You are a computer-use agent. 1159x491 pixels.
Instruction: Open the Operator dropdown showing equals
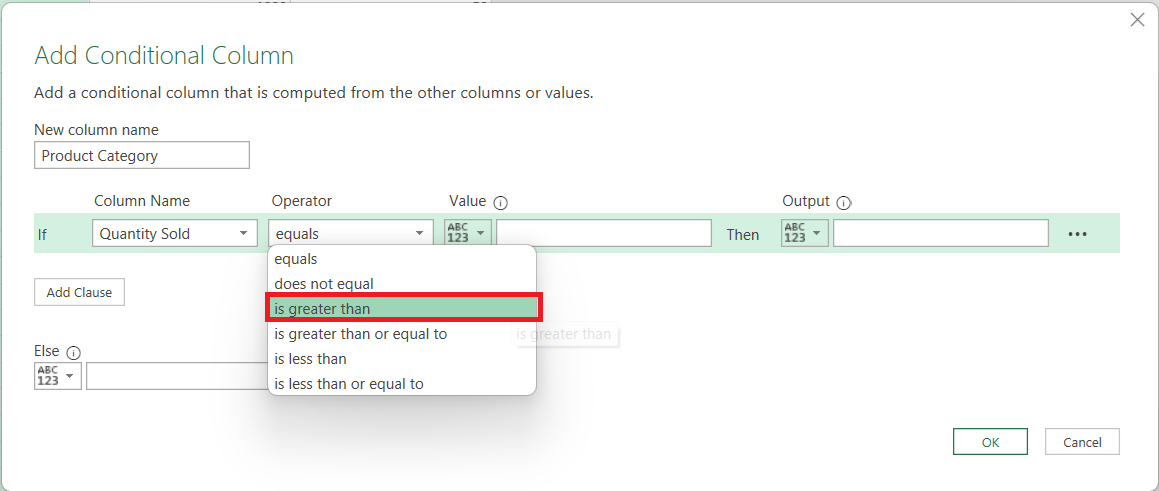pyautogui.click(x=351, y=233)
